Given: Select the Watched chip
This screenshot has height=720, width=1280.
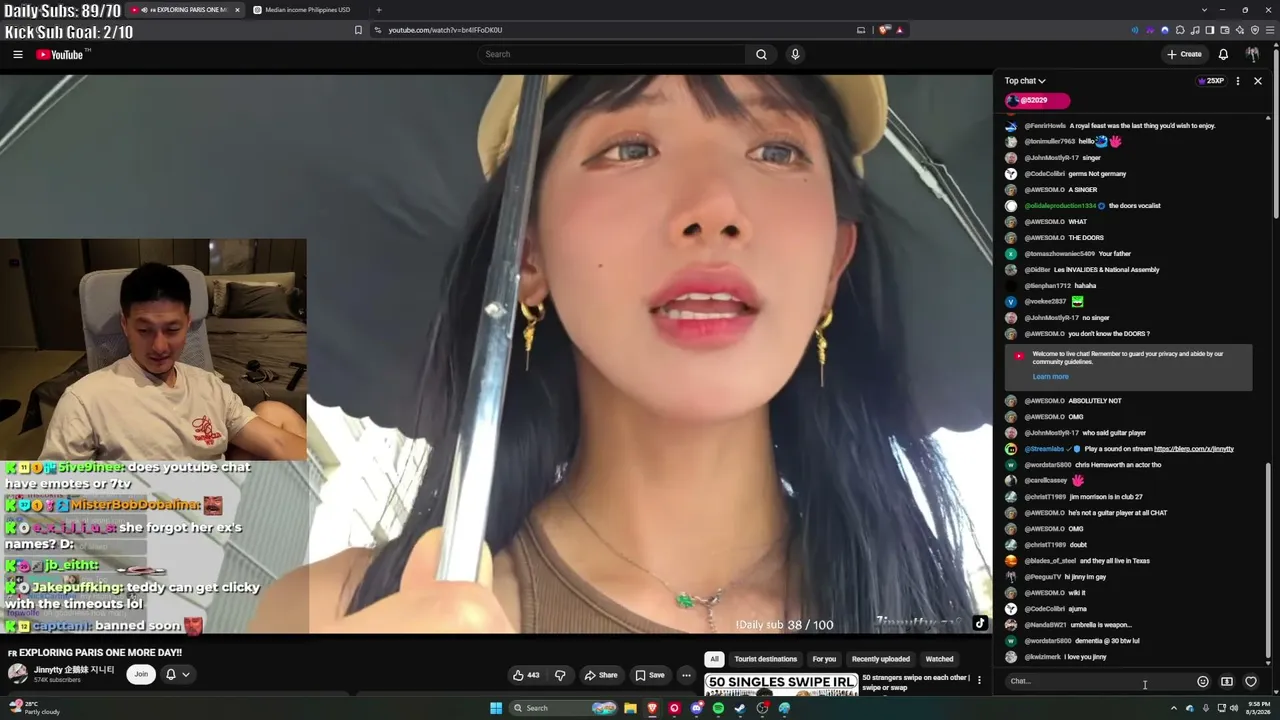Looking at the screenshot, I should click(x=939, y=659).
